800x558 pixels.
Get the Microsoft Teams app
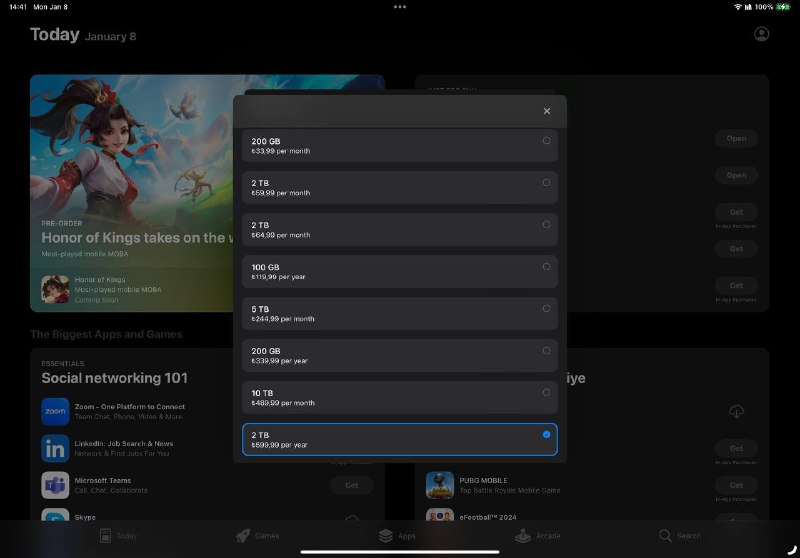point(352,485)
